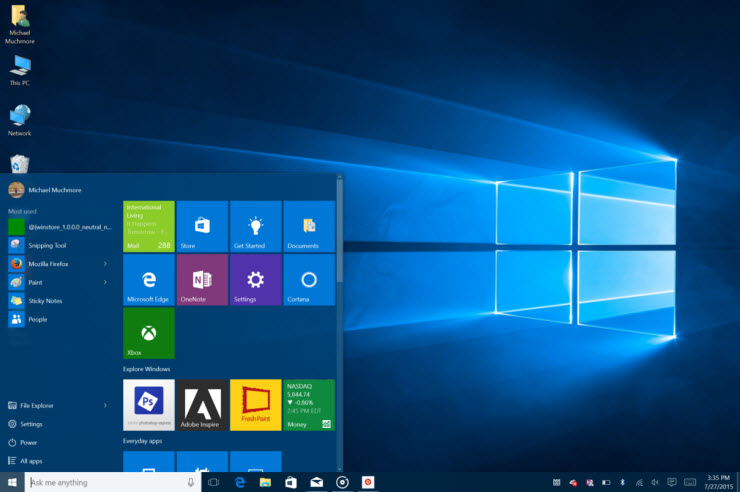Open Recycle Bin on the desktop
This screenshot has width=740, height=492.
(x=19, y=163)
